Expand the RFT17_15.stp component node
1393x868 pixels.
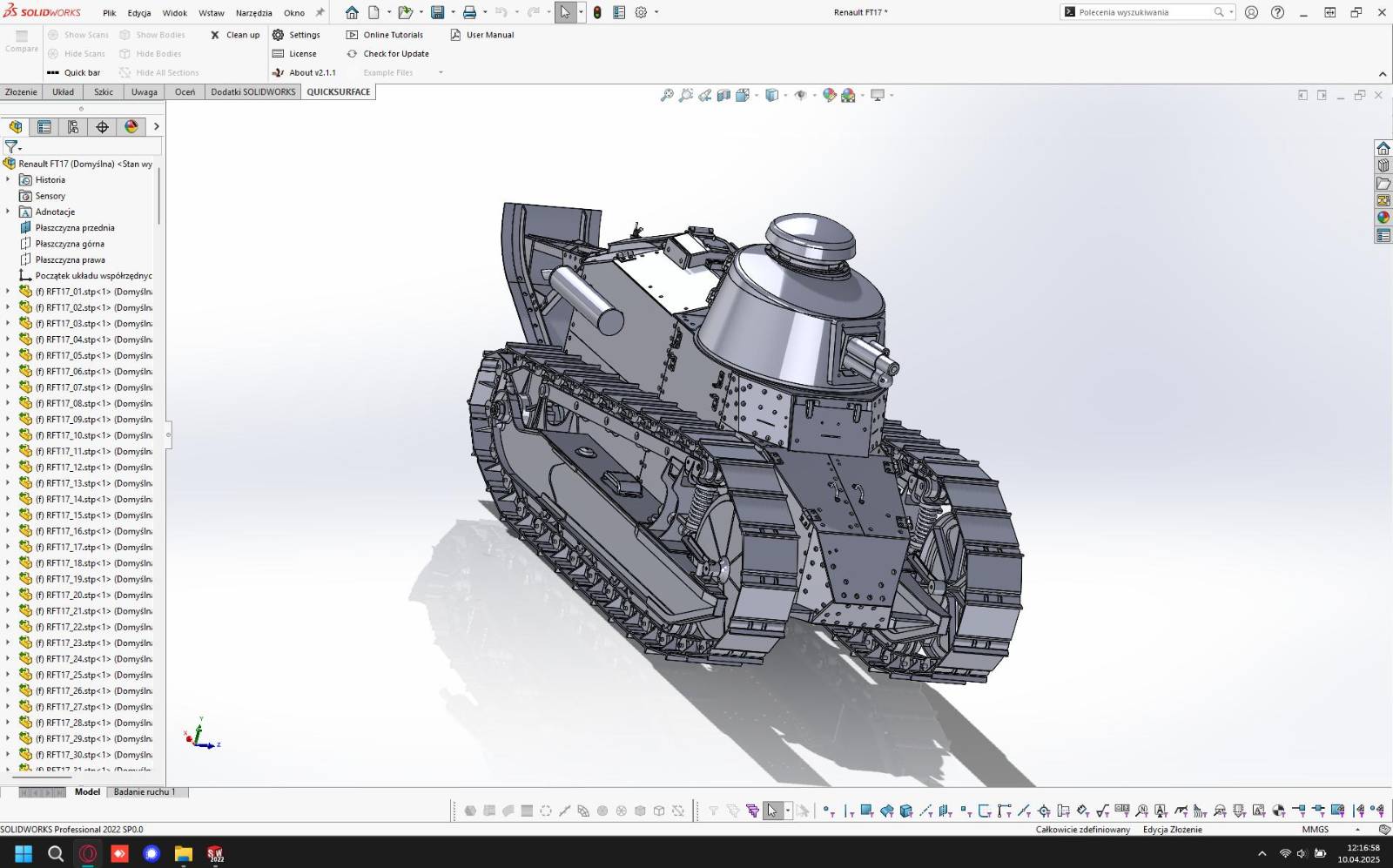point(8,515)
